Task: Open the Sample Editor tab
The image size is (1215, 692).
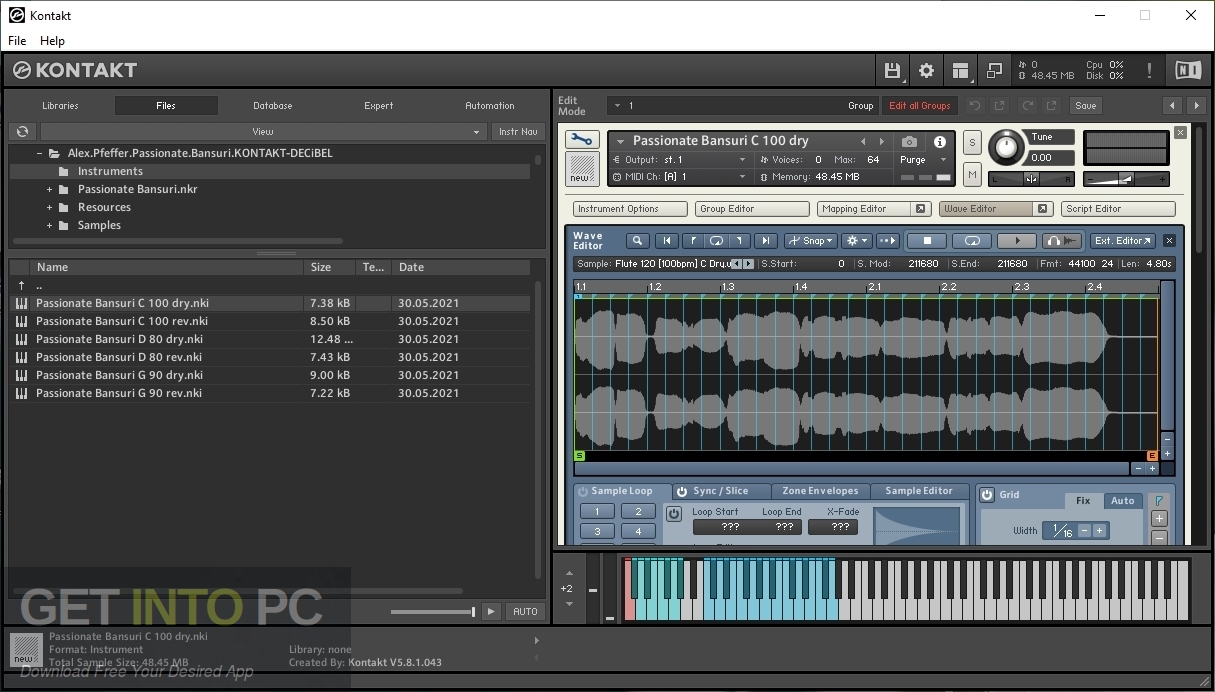Action: tap(919, 491)
